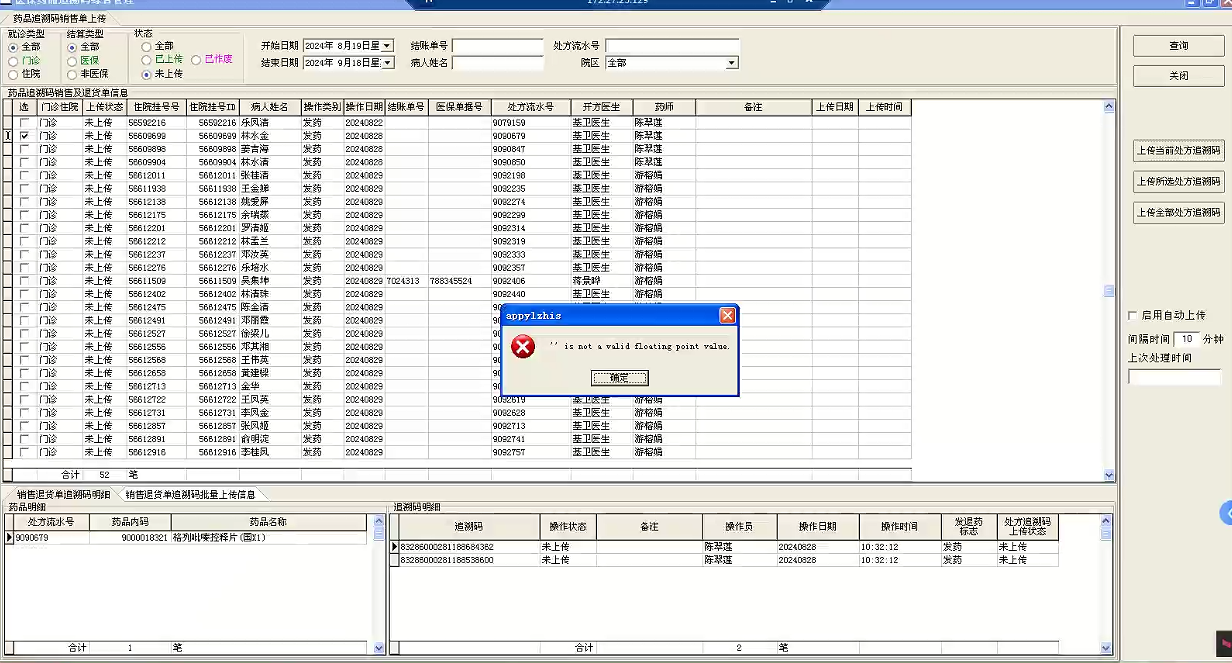
Task: Select 住院 radio under 就诊类型
Action: [14, 74]
